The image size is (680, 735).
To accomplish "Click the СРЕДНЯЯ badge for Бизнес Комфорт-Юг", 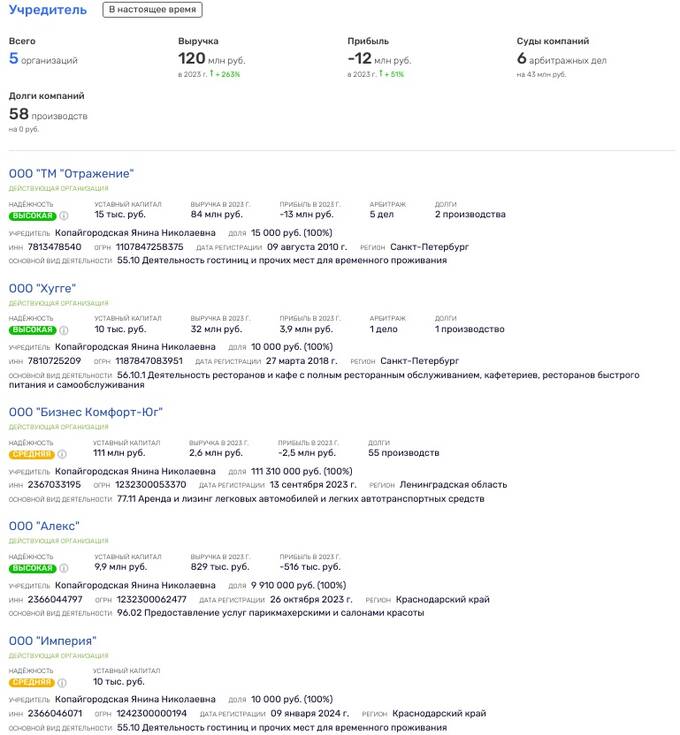I will (x=32, y=454).
